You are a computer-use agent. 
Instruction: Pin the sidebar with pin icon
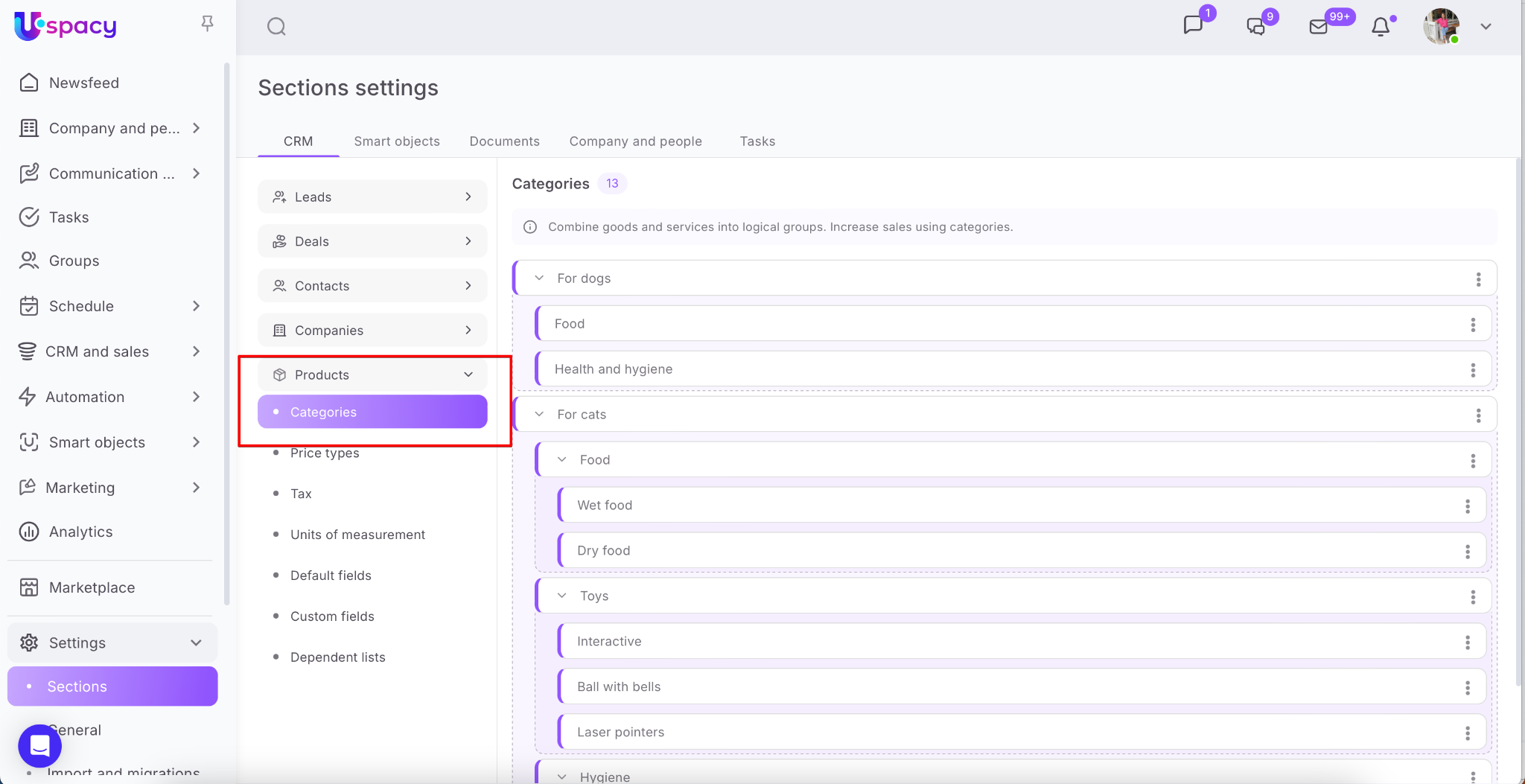(207, 24)
